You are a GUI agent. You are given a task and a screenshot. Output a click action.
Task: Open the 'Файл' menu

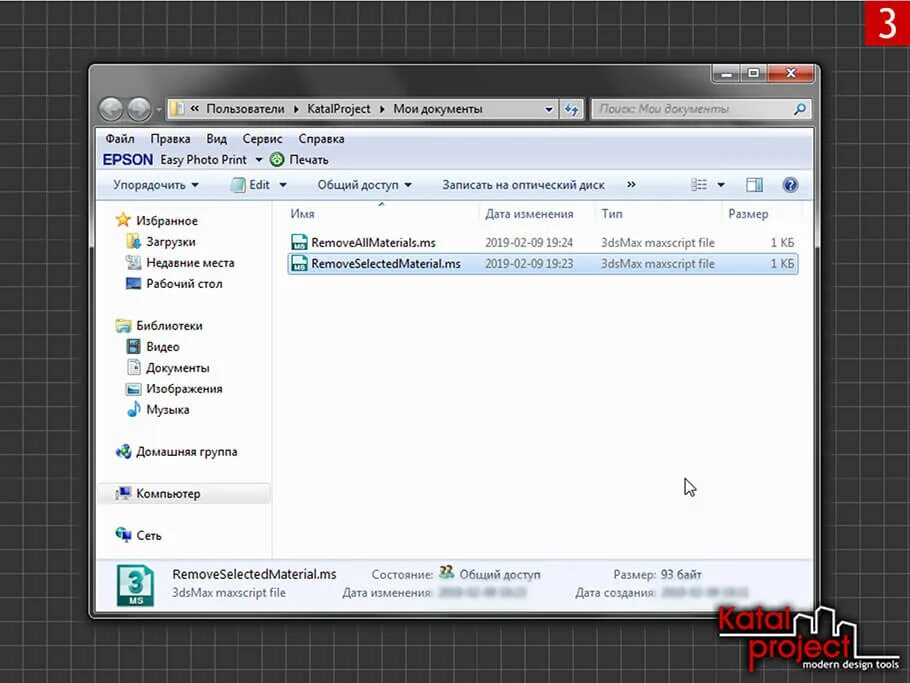(x=120, y=139)
